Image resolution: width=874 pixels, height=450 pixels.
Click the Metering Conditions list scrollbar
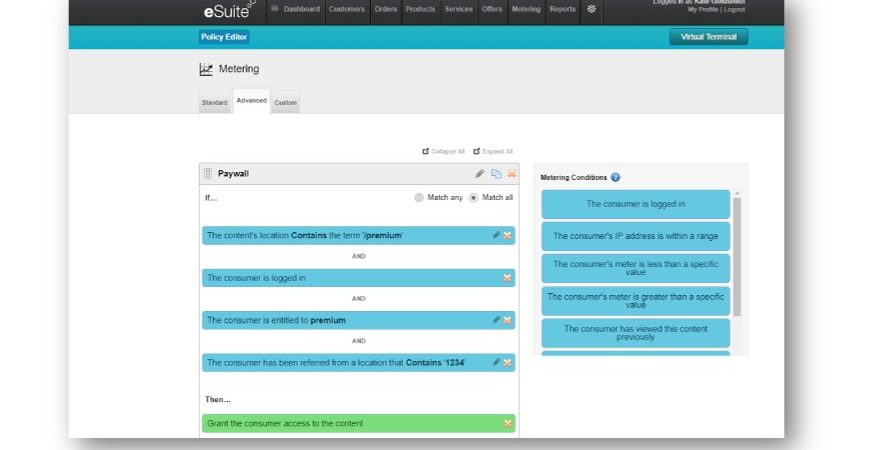[x=737, y=255]
